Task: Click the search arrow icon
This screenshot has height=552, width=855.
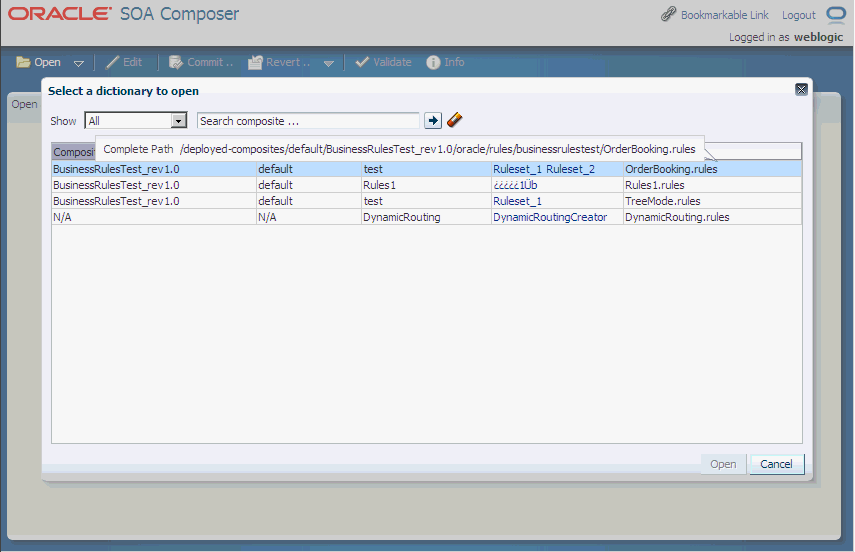Action: click(433, 121)
